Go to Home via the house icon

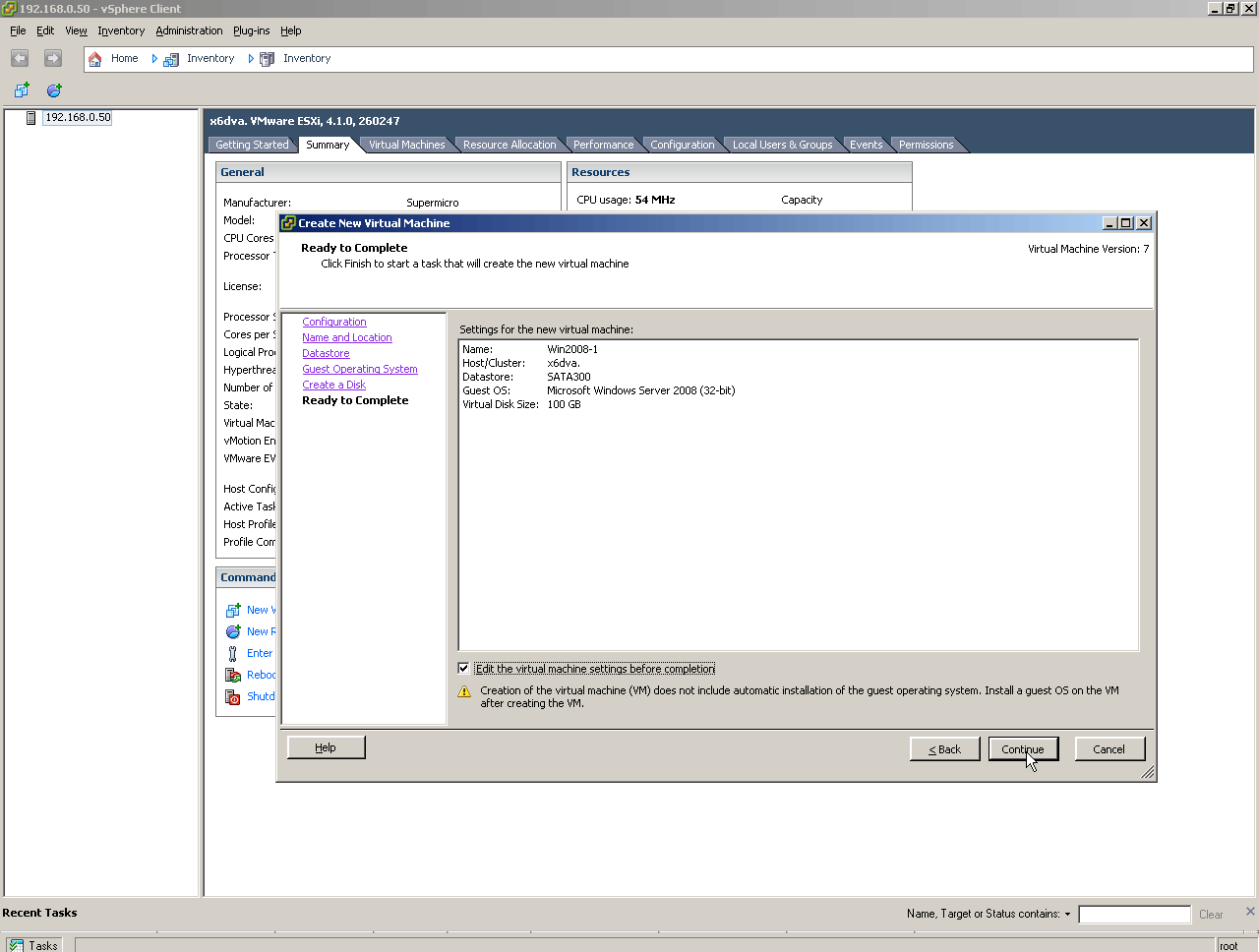95,59
